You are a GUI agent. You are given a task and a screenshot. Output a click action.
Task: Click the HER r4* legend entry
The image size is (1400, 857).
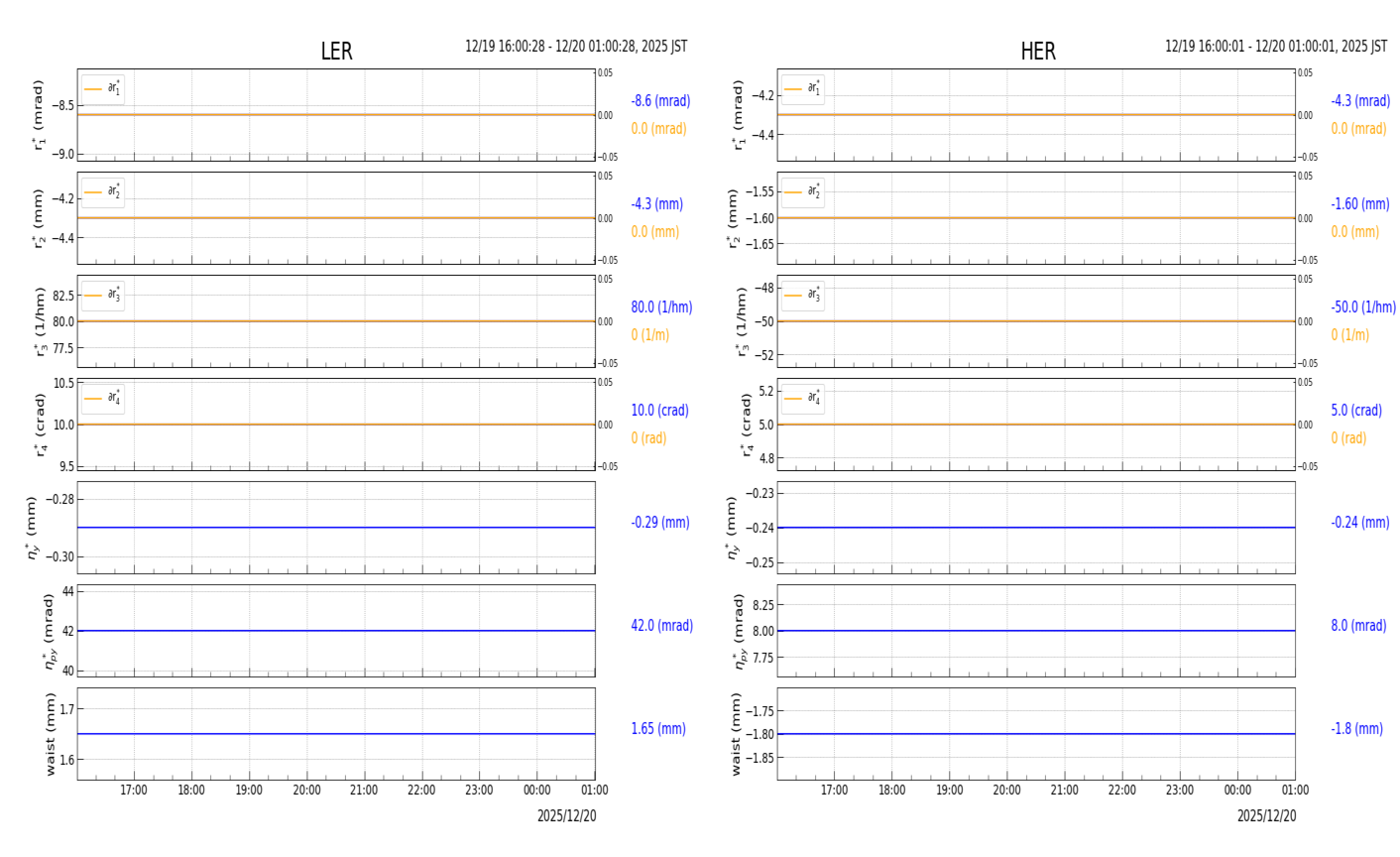click(x=802, y=399)
